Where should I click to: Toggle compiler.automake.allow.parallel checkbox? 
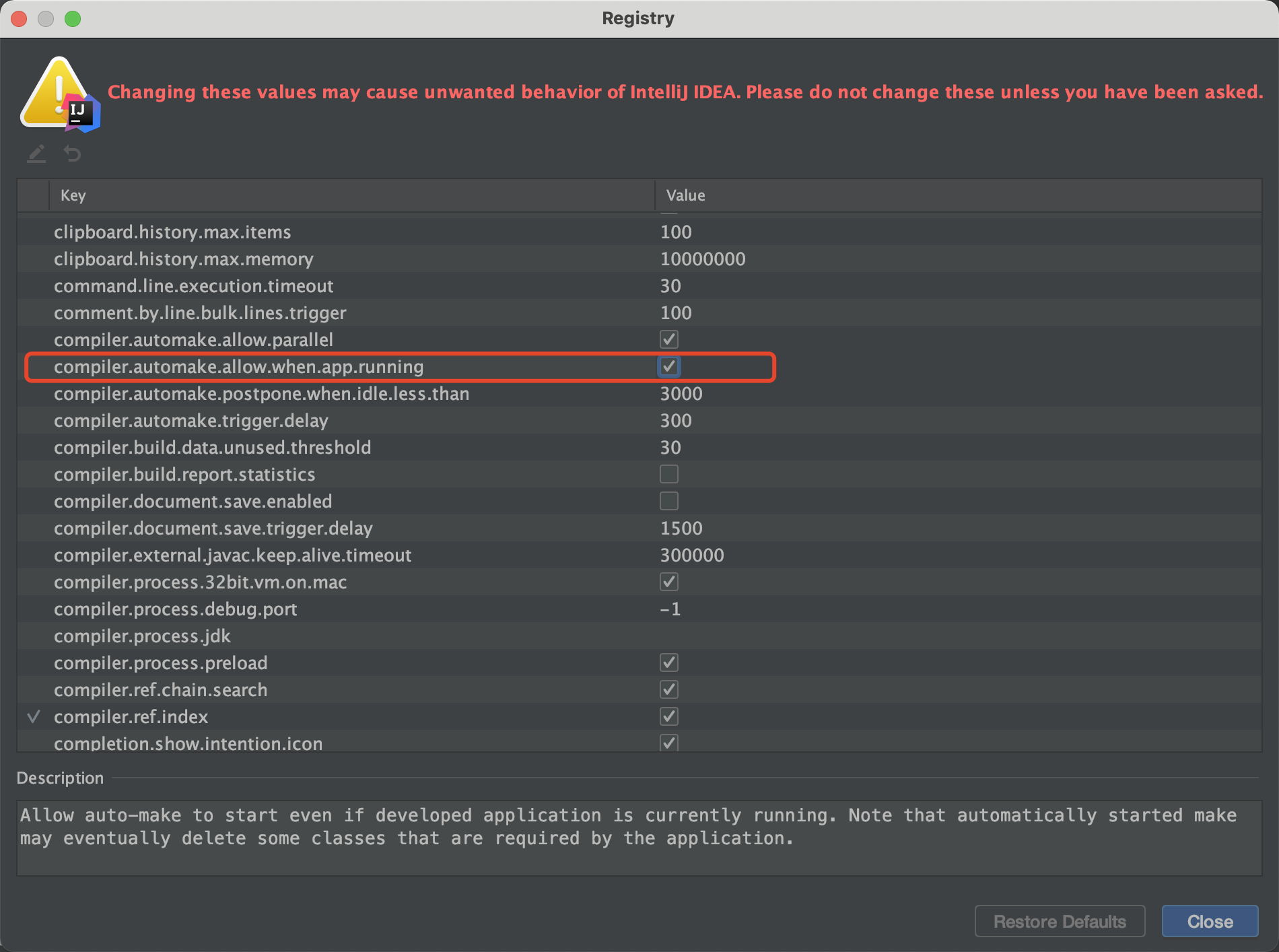668,339
